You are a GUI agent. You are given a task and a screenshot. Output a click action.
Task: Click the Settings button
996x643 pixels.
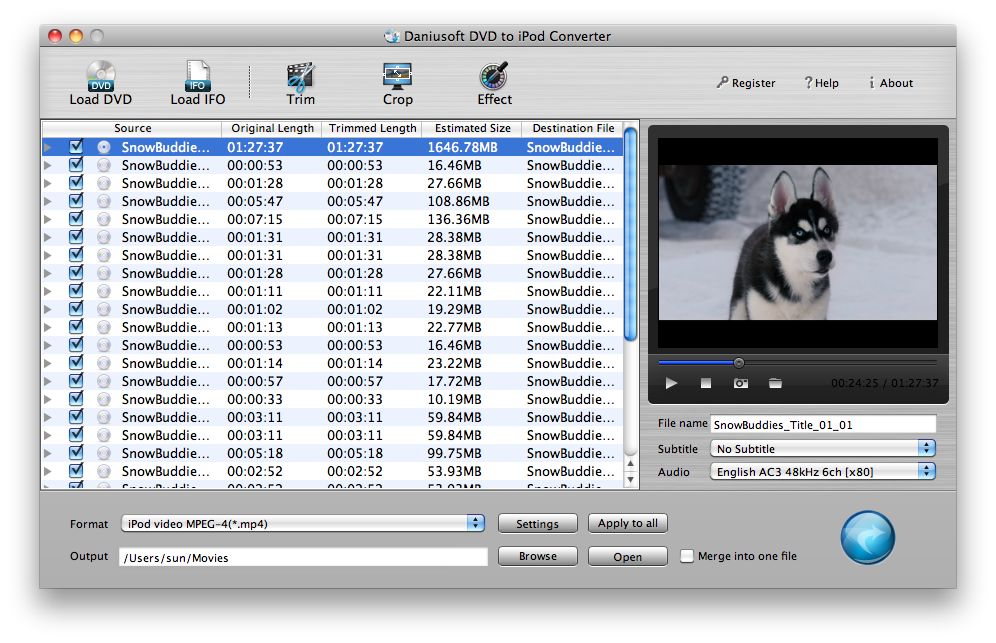click(x=537, y=524)
